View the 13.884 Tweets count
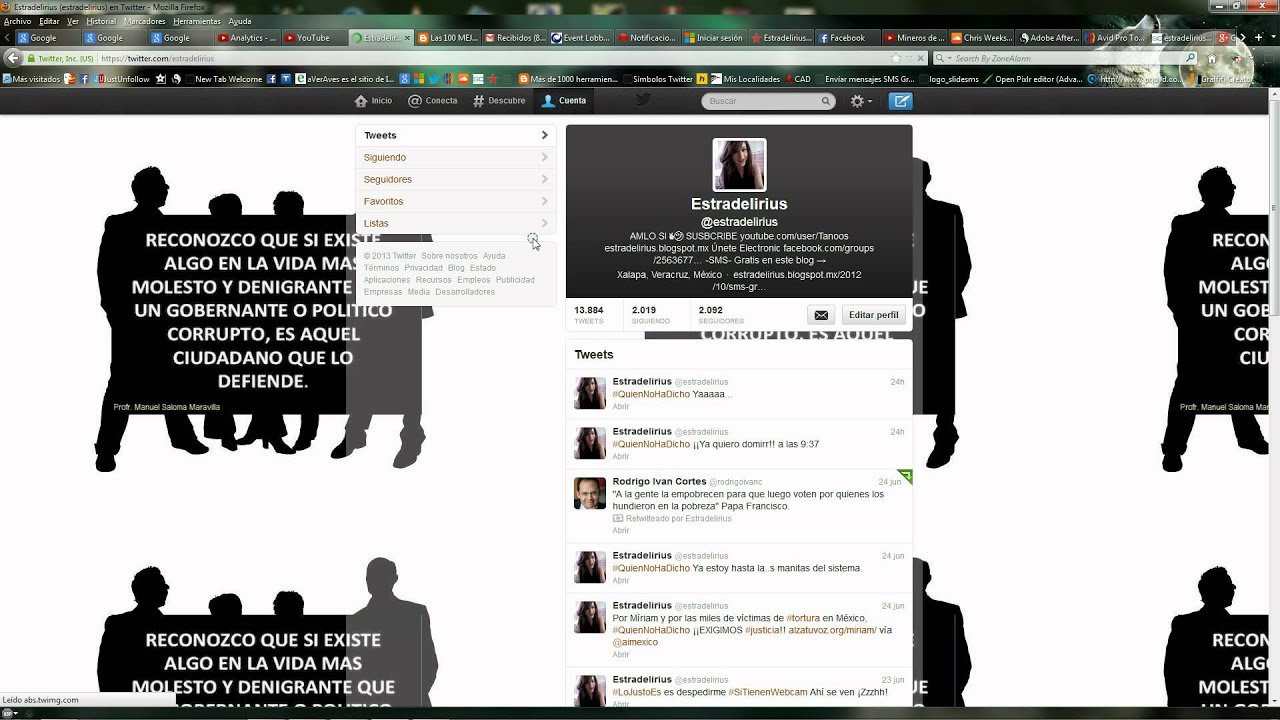Image resolution: width=1280 pixels, height=720 pixels. click(589, 315)
